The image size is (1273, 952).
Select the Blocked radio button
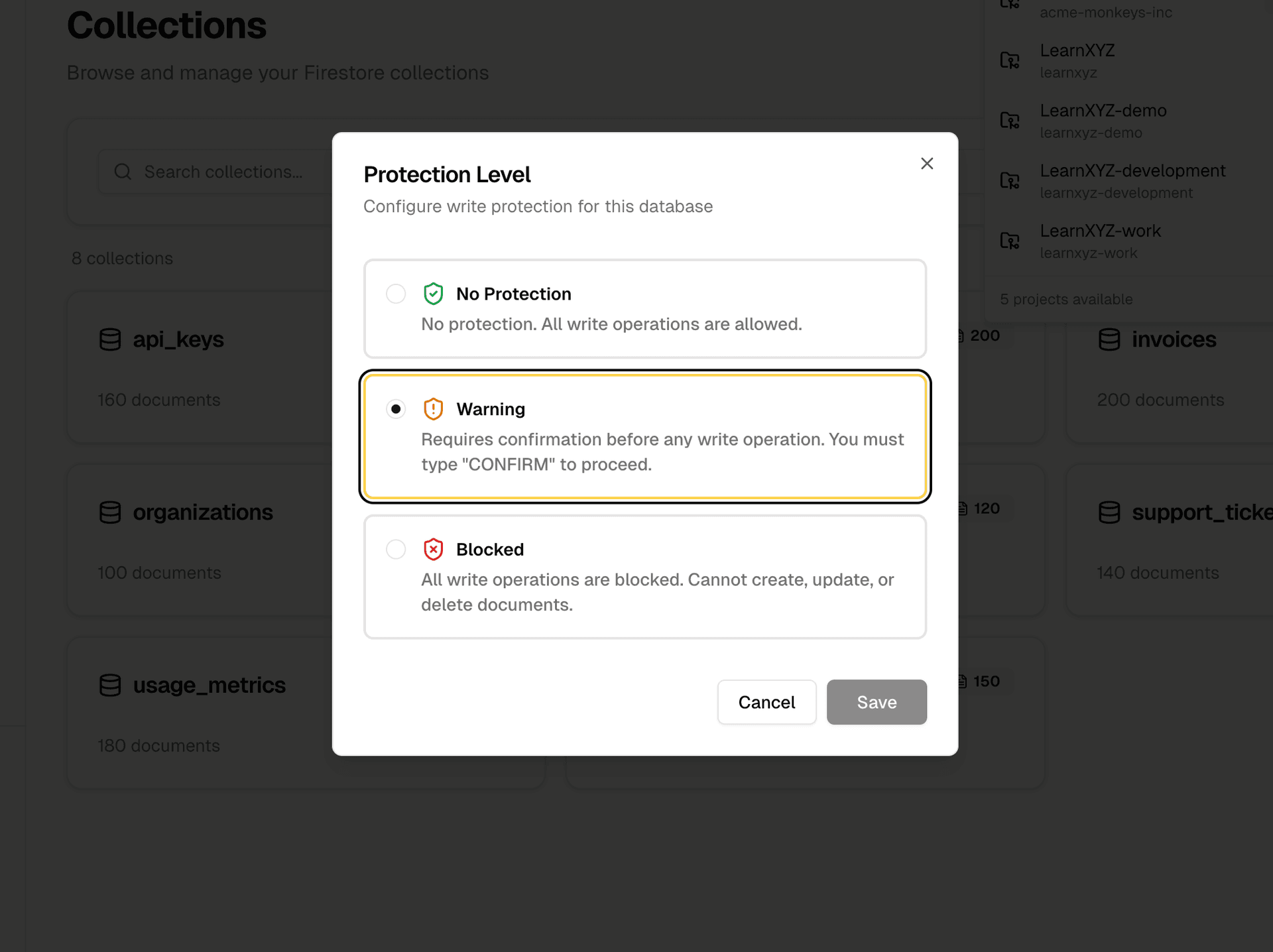pos(396,549)
